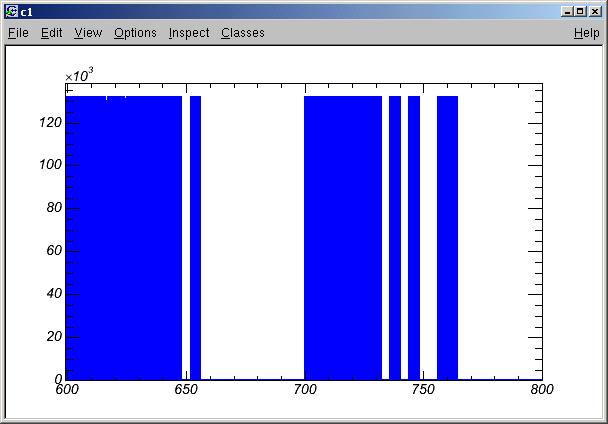Minimize the c1 canvas window
This screenshot has width=608, height=424.
[x=567, y=12]
